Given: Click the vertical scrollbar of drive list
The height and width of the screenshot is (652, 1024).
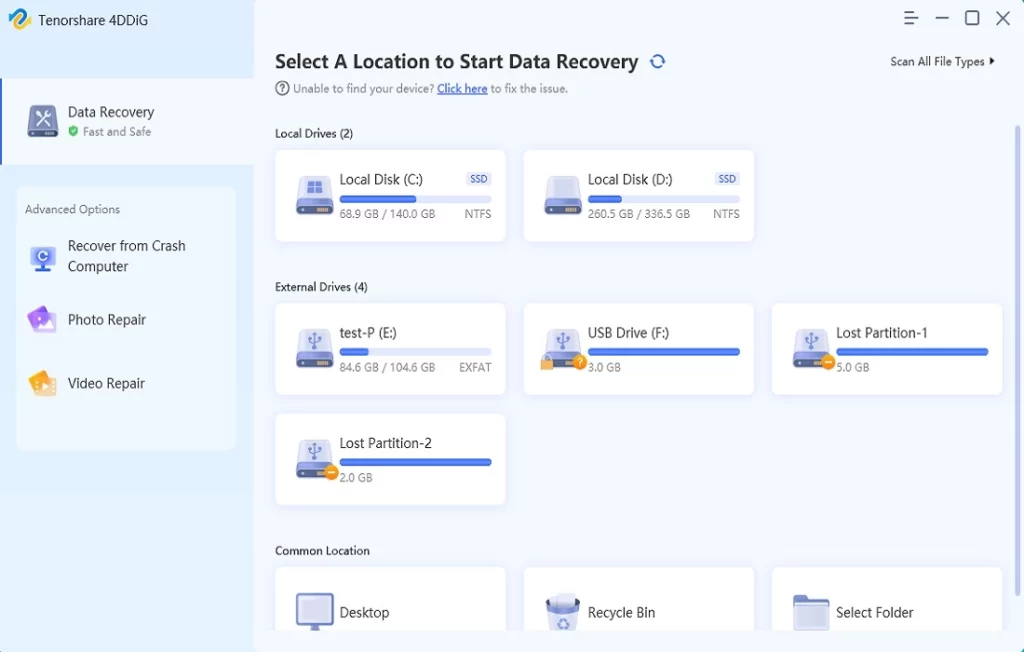Looking at the screenshot, I should 1017,361.
